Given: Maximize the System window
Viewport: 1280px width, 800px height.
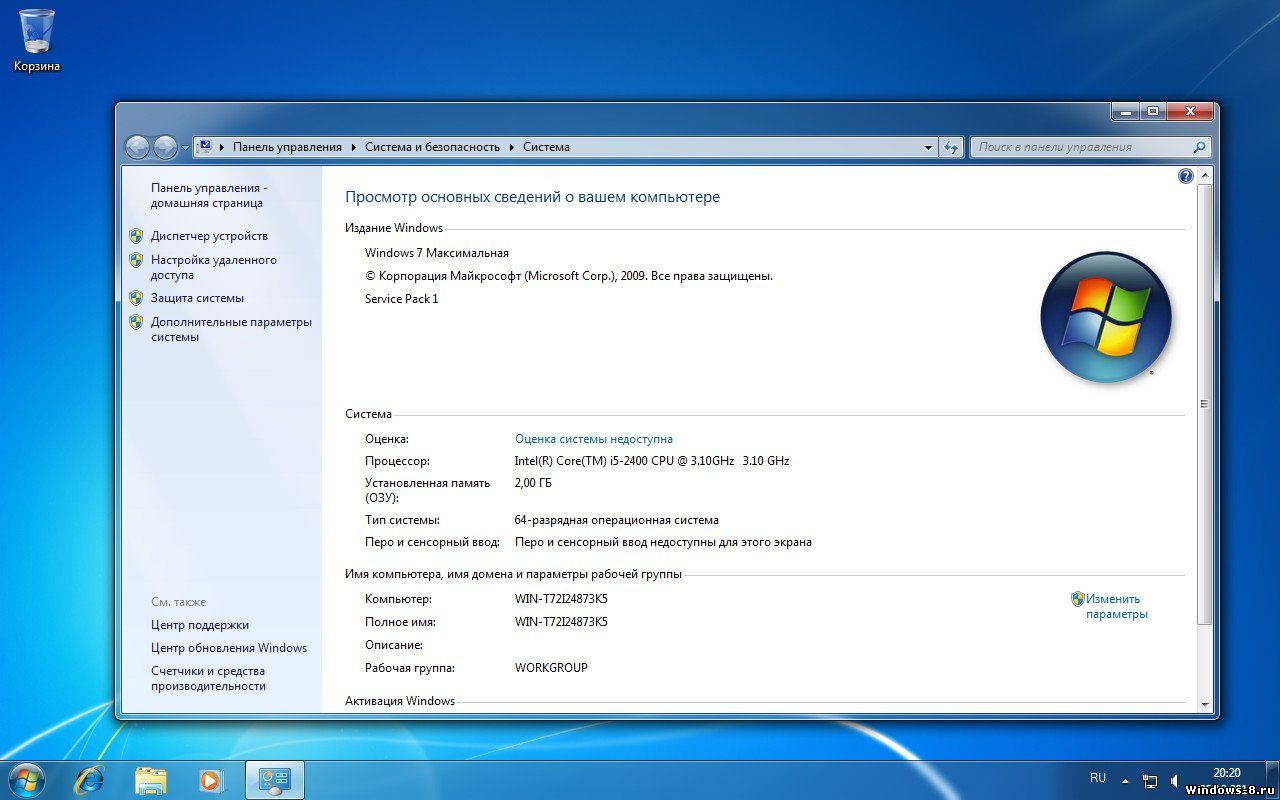Looking at the screenshot, I should pos(1152,112).
